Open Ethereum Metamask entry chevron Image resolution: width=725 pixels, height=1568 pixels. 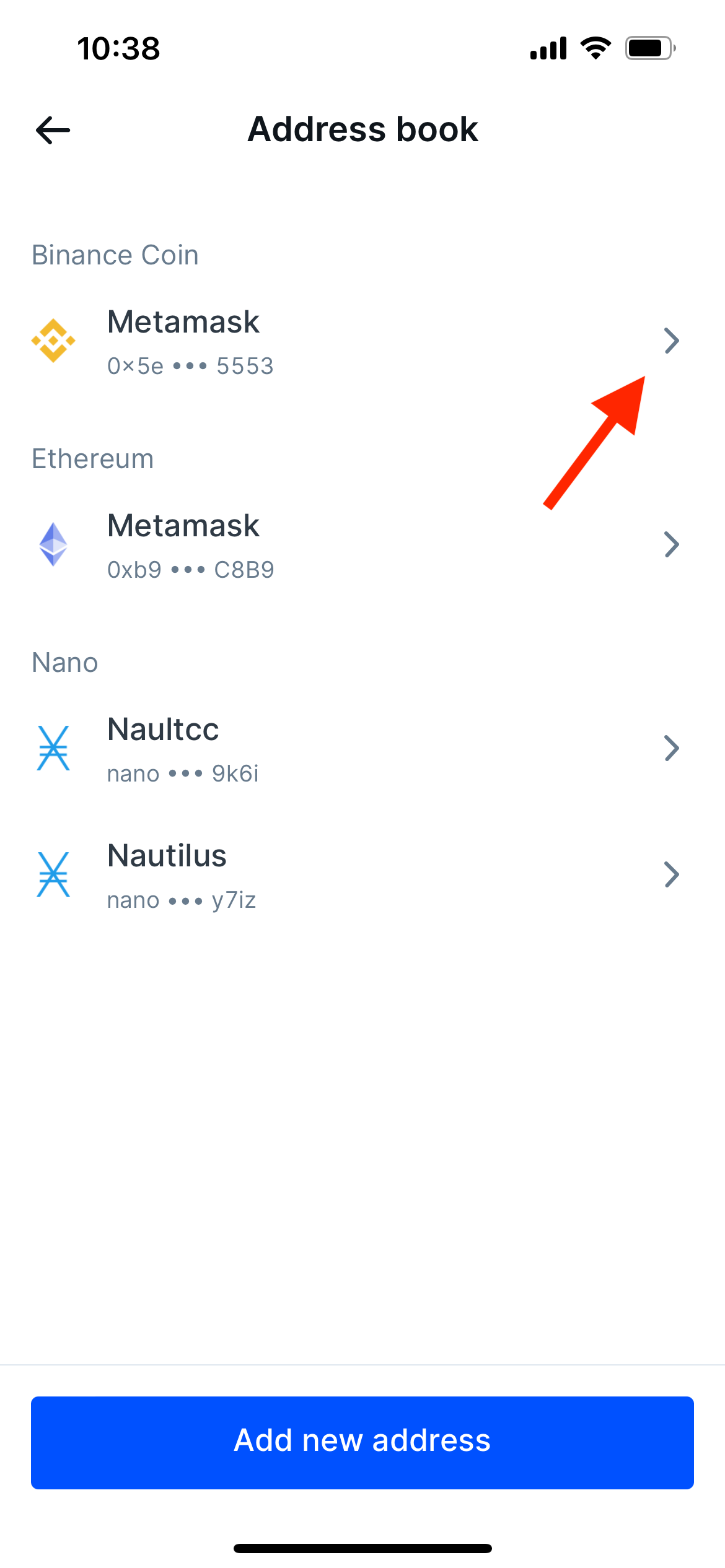click(672, 544)
